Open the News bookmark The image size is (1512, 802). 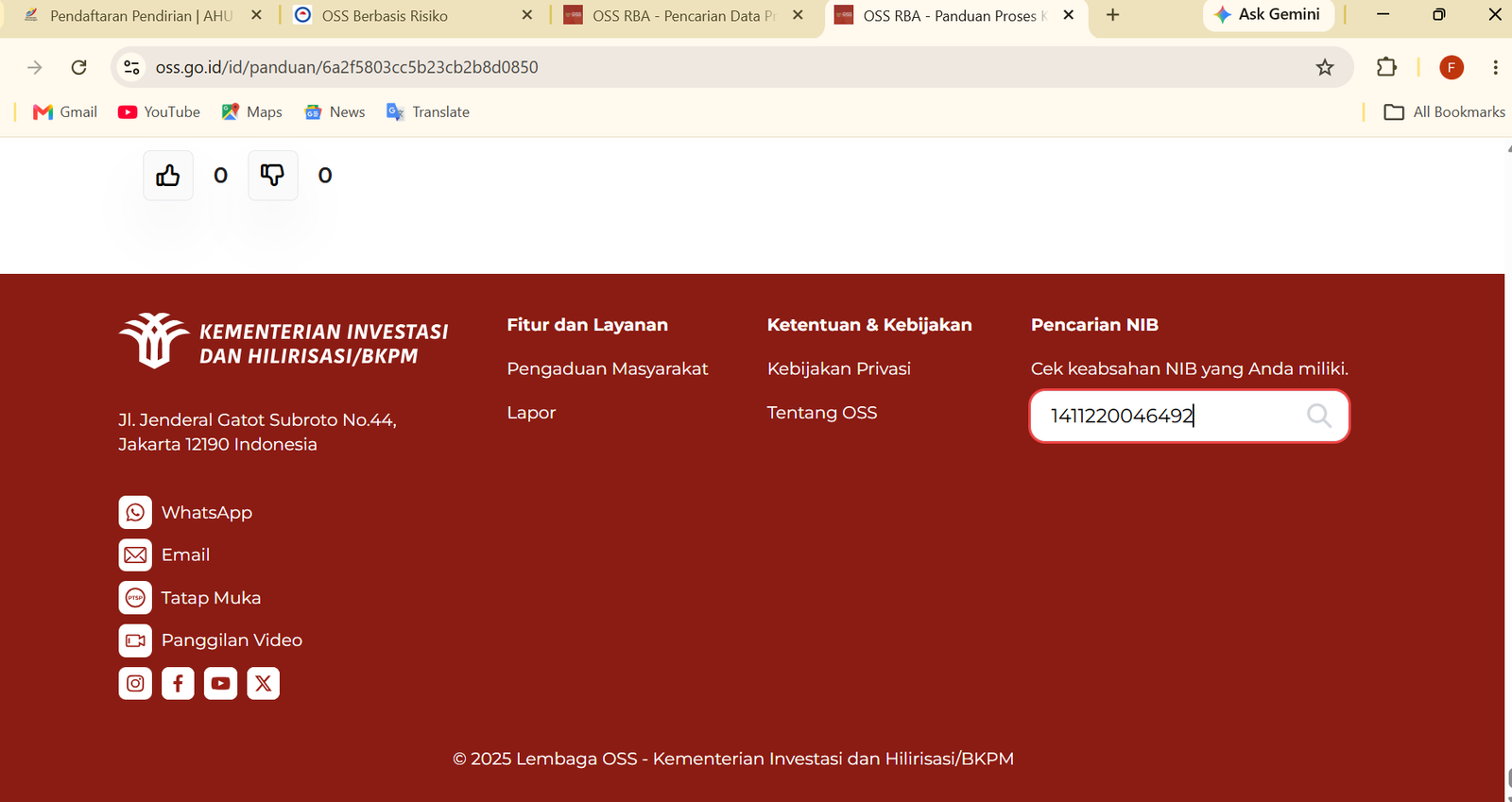point(335,111)
